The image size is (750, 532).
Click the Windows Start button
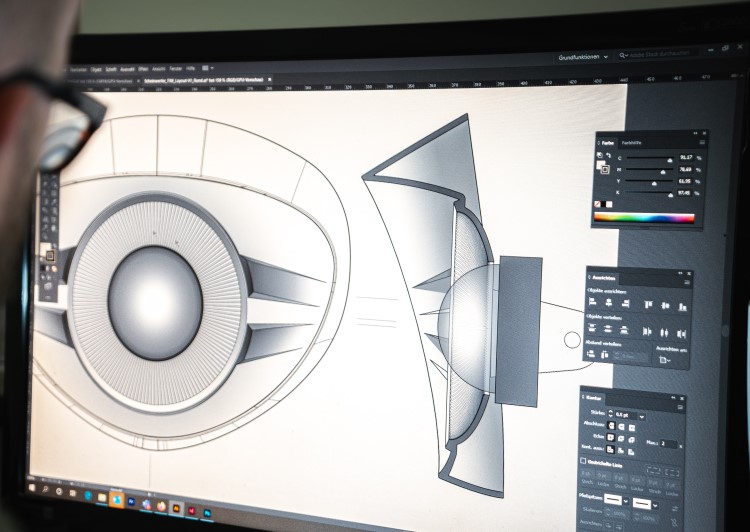(x=33, y=487)
